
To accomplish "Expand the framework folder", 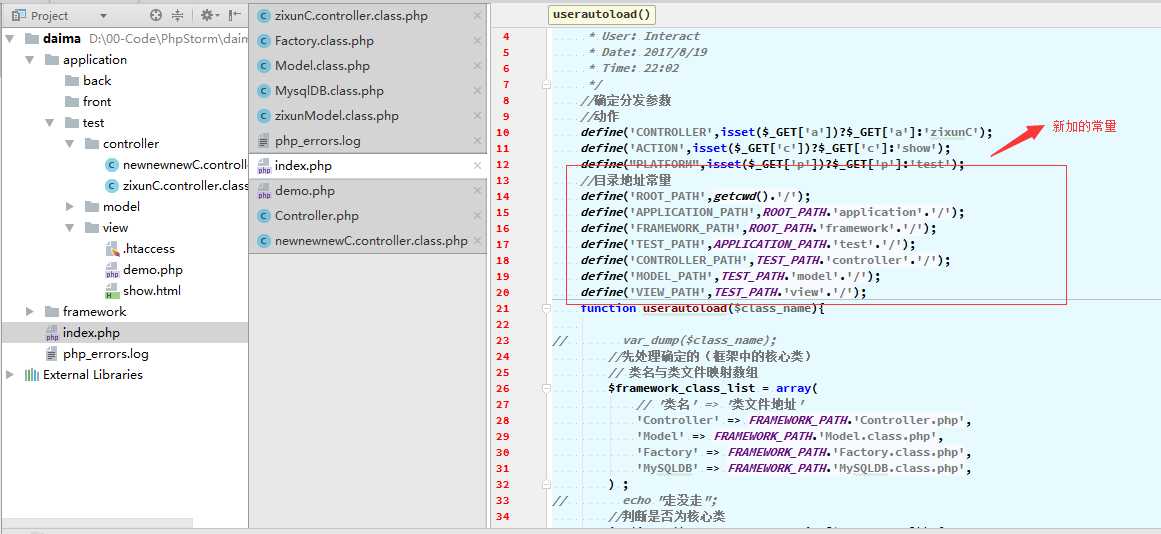I will (x=30, y=312).
